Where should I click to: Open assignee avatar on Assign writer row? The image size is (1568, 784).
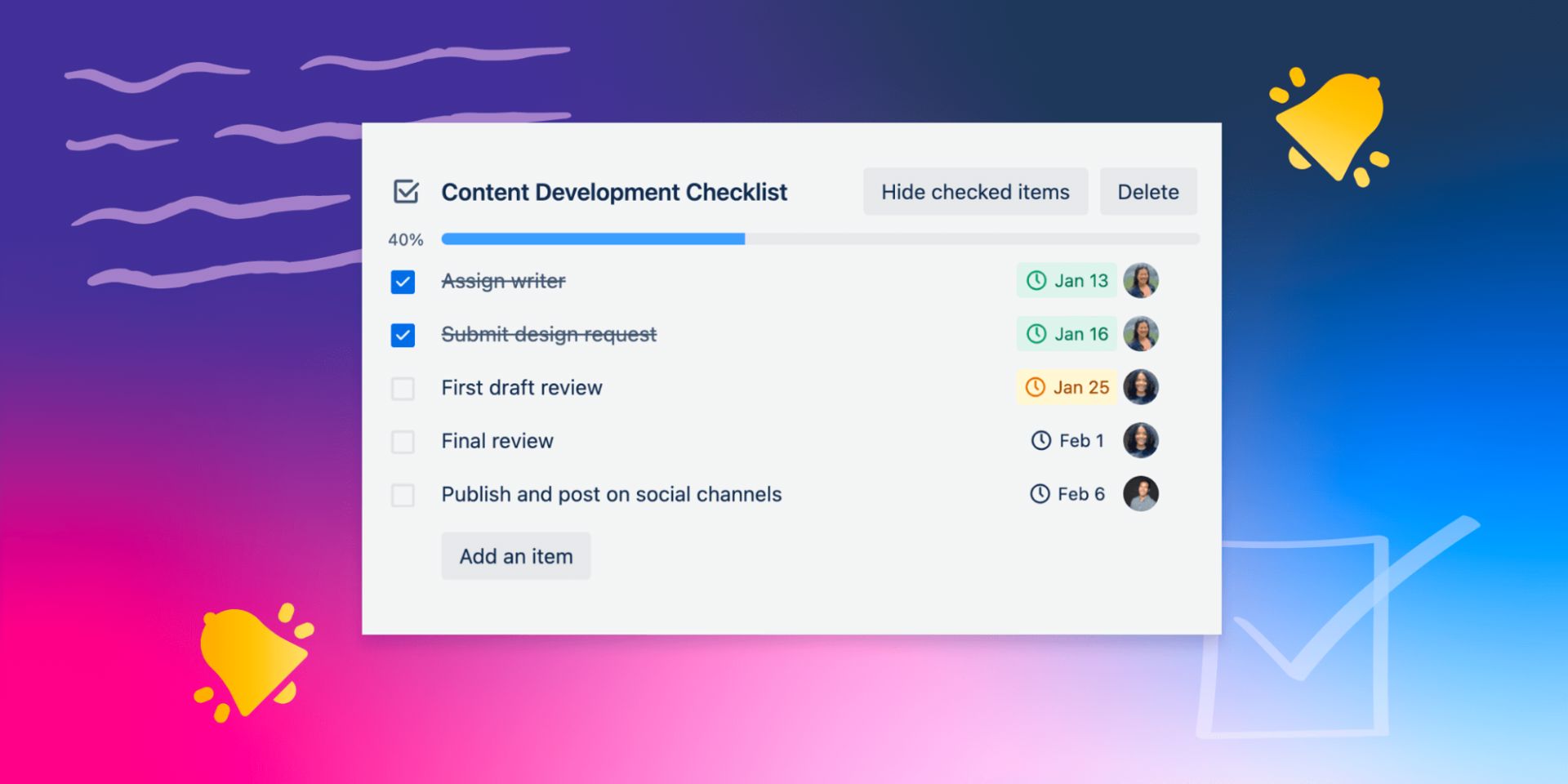pos(1141,281)
